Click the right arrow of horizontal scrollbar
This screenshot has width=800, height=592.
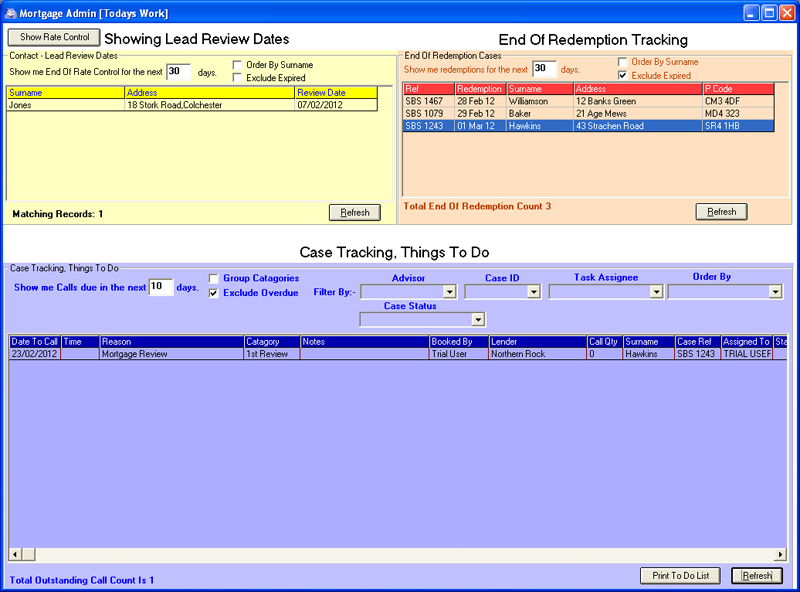coord(781,554)
